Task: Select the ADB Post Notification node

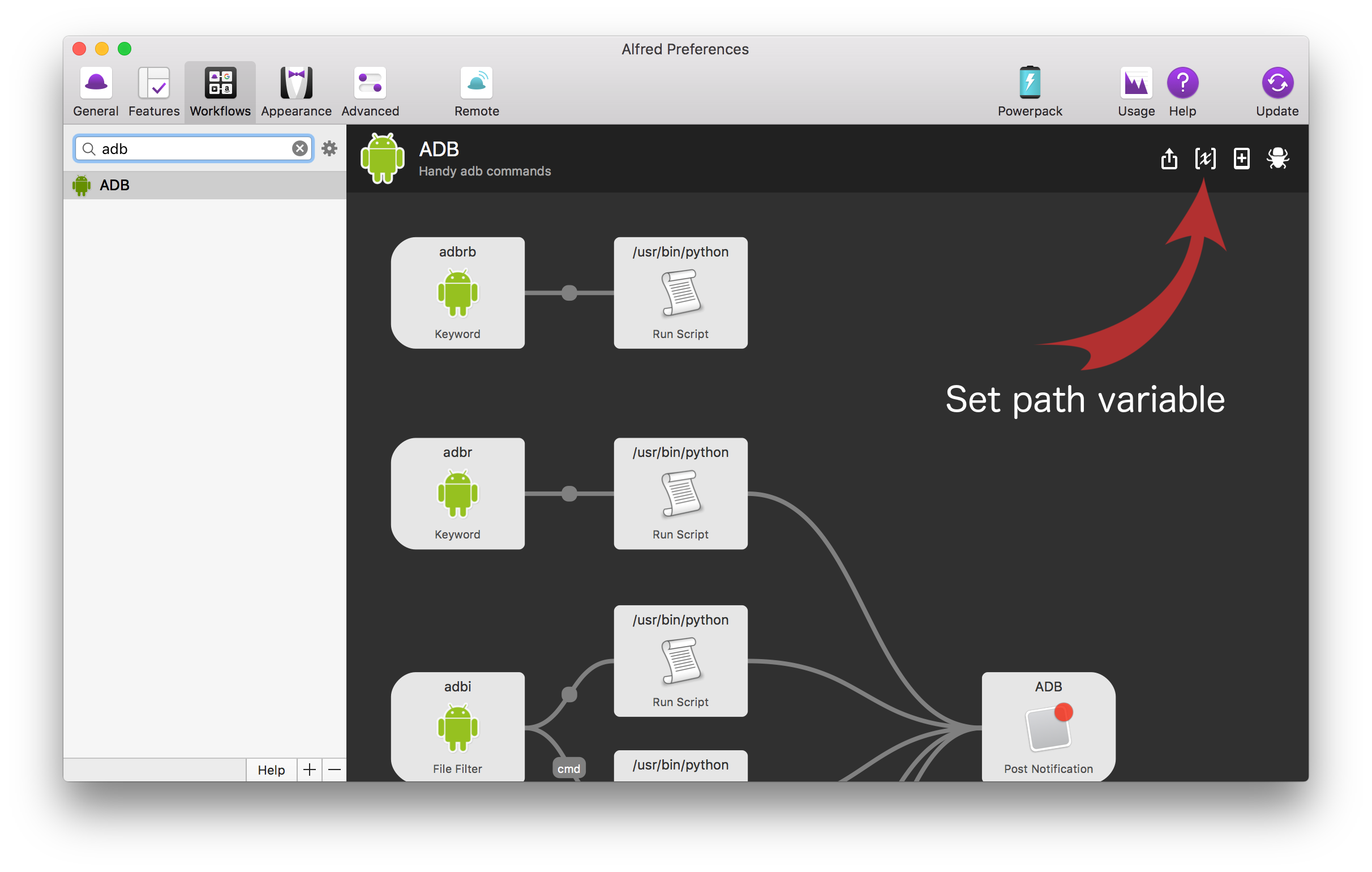Action: (x=1048, y=726)
